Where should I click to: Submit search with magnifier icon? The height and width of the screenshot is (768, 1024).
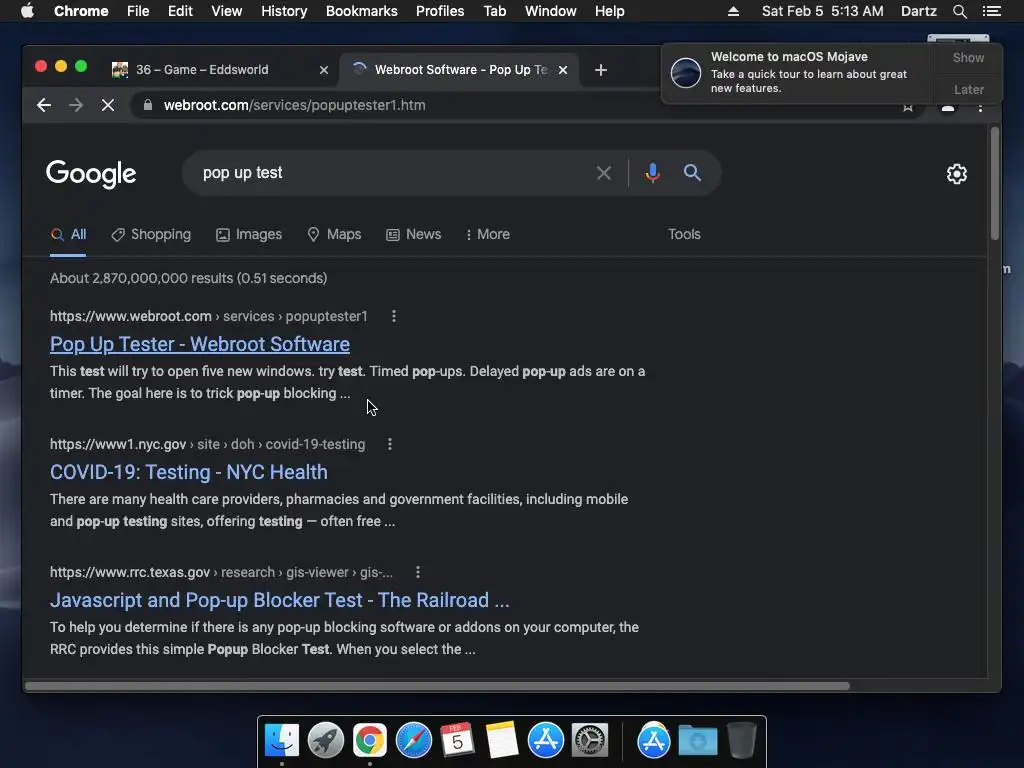(x=692, y=172)
